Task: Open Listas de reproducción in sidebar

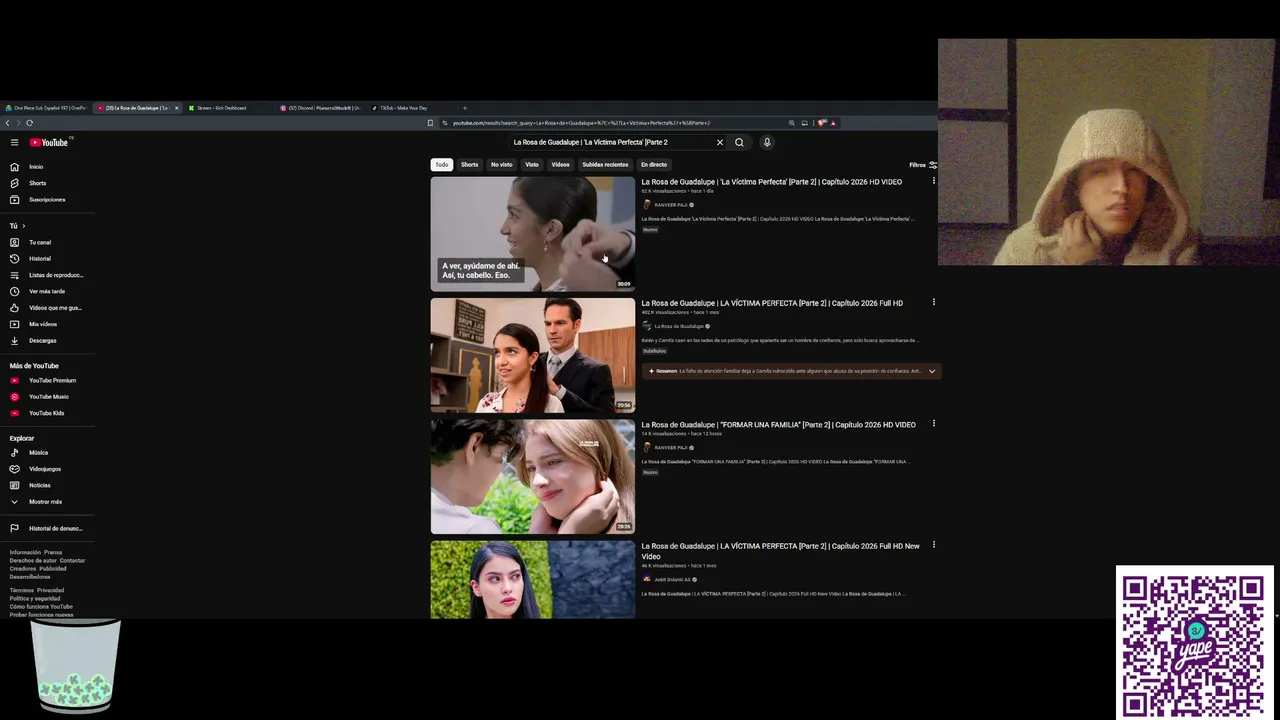Action: pyautogui.click(x=48, y=275)
